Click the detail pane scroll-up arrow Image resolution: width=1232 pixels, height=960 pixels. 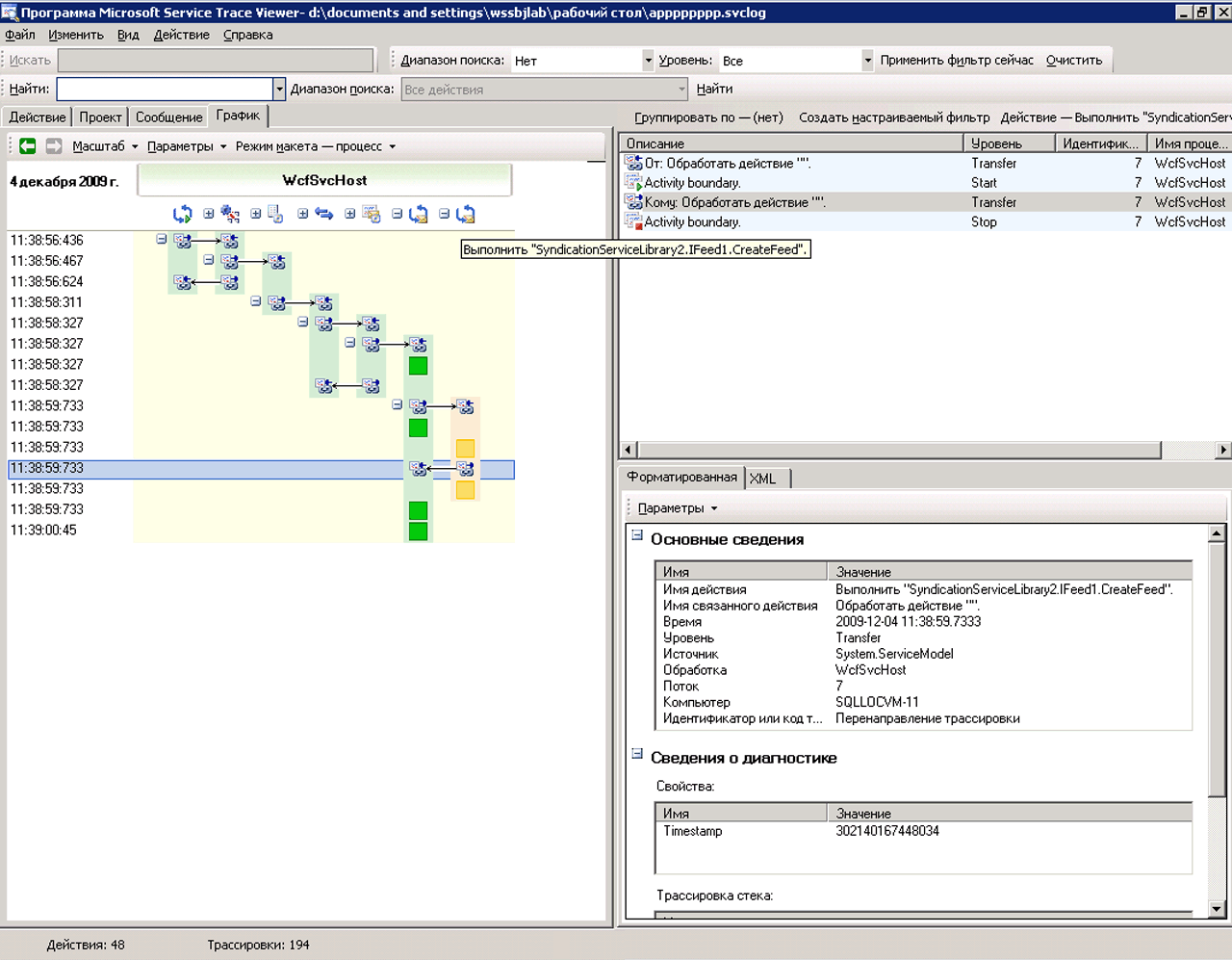[1217, 532]
